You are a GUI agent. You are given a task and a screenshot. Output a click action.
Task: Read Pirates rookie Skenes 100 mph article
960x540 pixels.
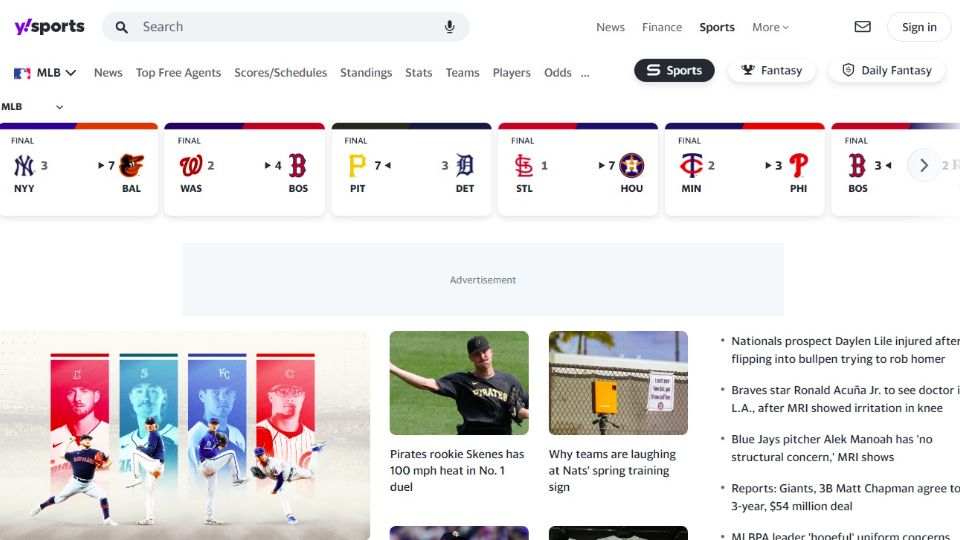[x=457, y=470]
